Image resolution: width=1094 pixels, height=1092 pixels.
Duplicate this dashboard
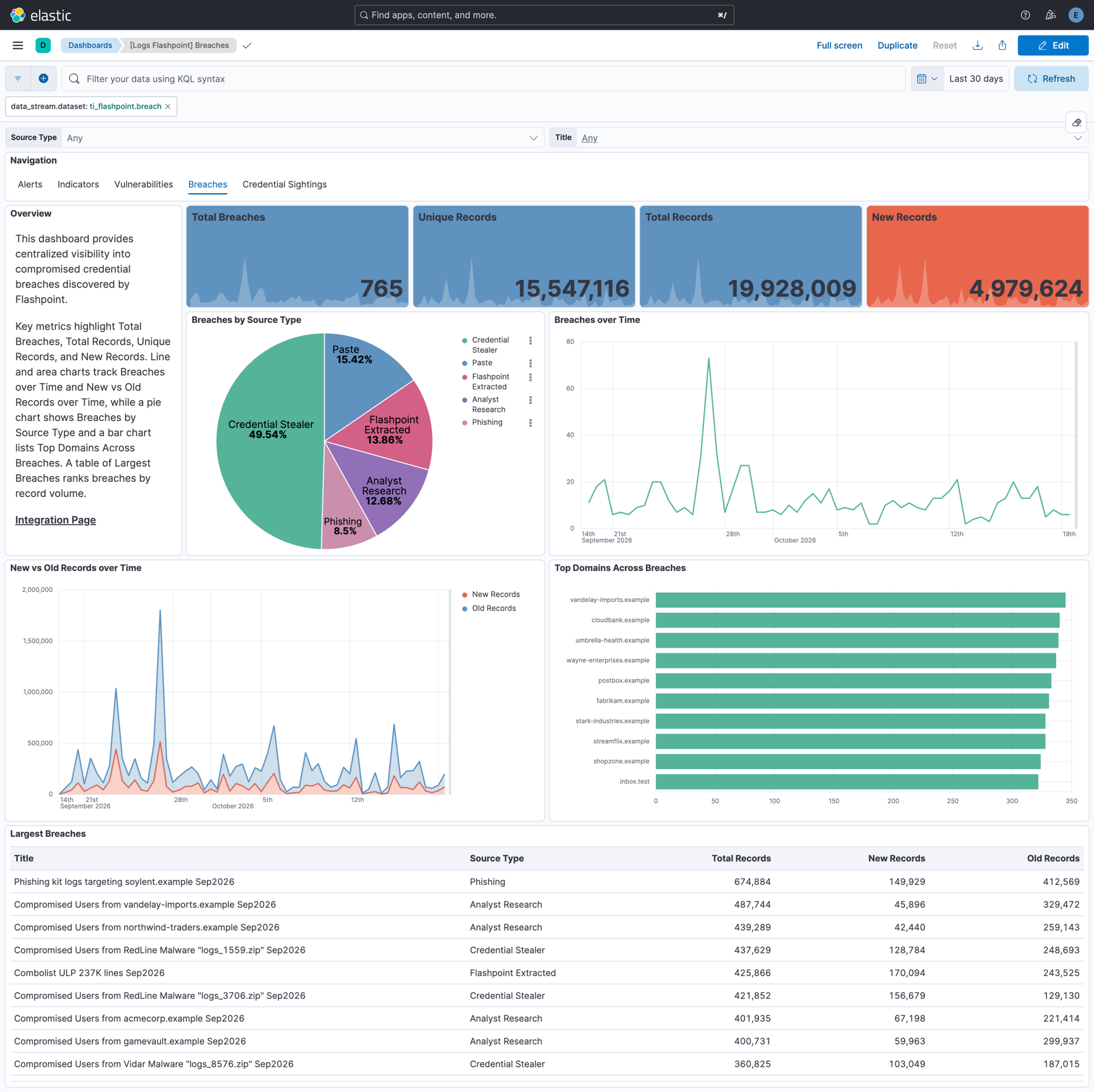pyautogui.click(x=897, y=46)
